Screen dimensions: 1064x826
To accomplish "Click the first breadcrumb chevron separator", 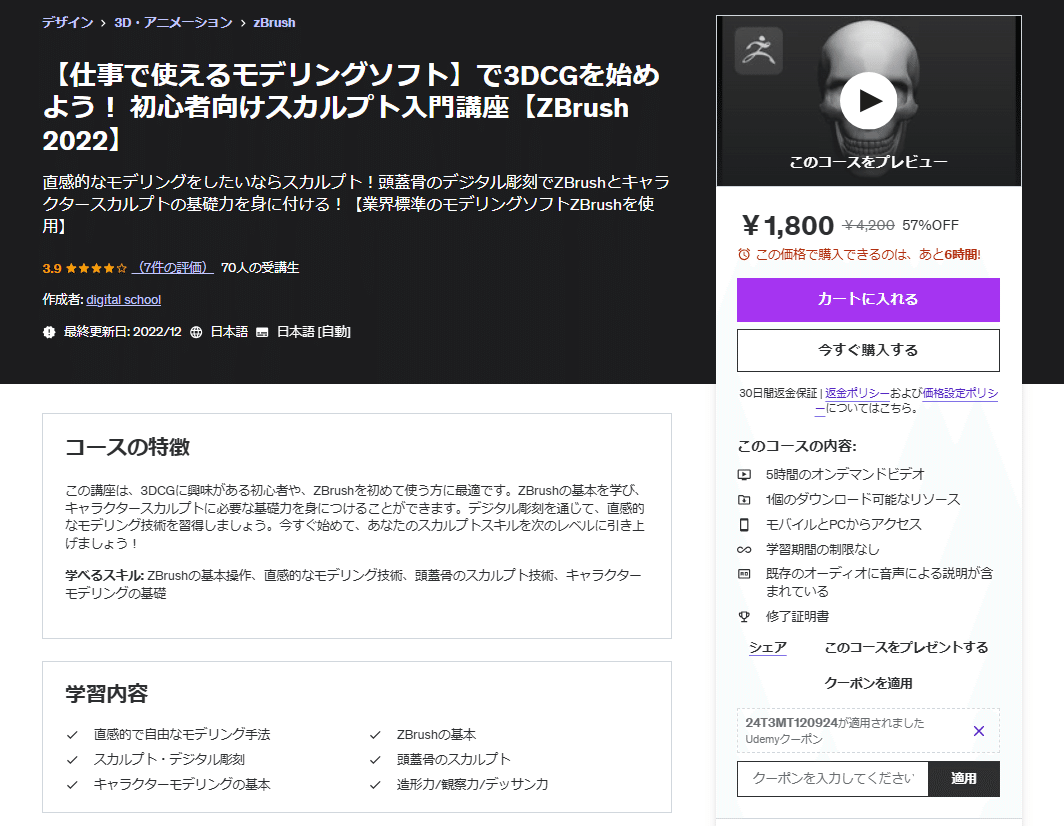I will pos(103,23).
